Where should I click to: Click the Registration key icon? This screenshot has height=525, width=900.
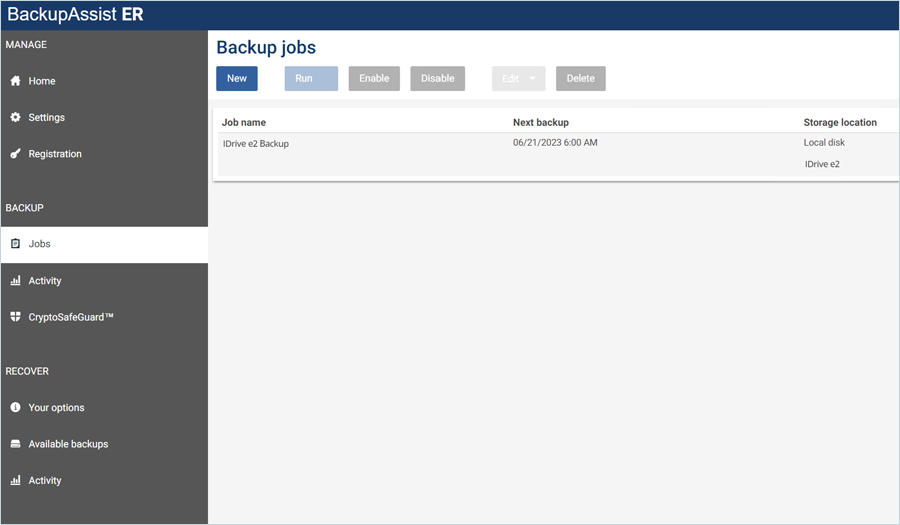15,154
